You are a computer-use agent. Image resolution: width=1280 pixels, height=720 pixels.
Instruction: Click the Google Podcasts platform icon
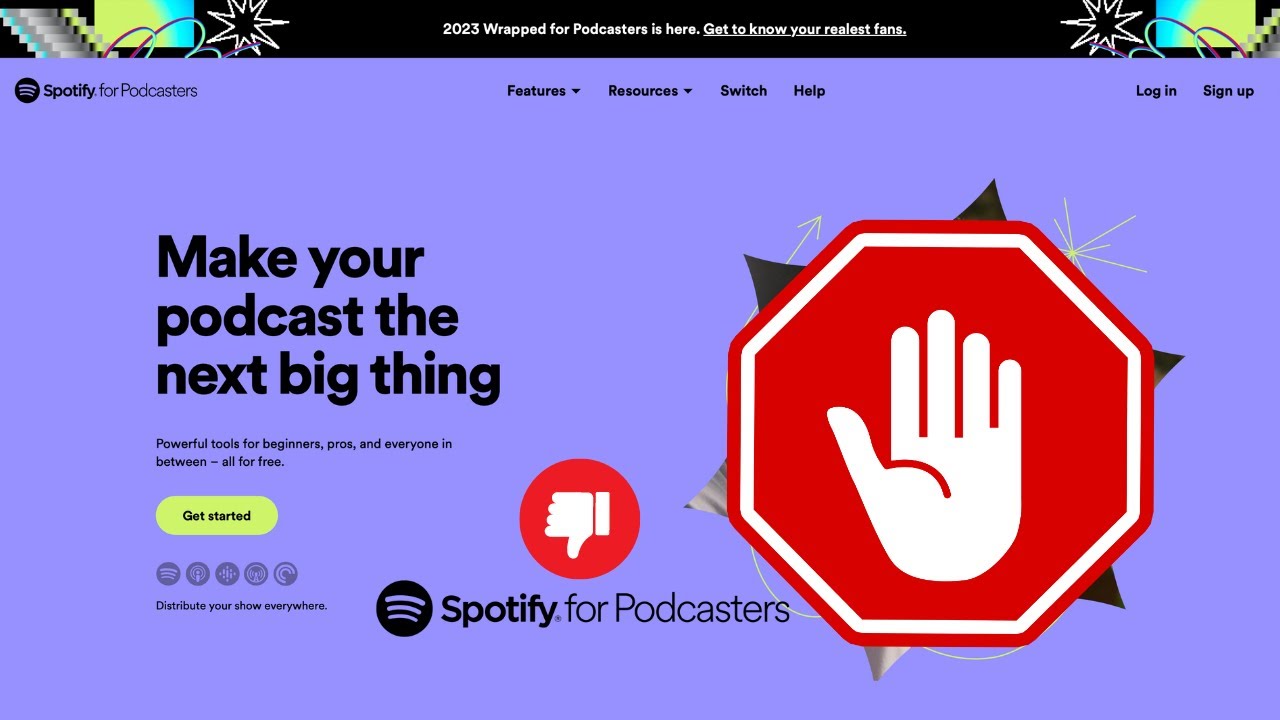pos(227,574)
